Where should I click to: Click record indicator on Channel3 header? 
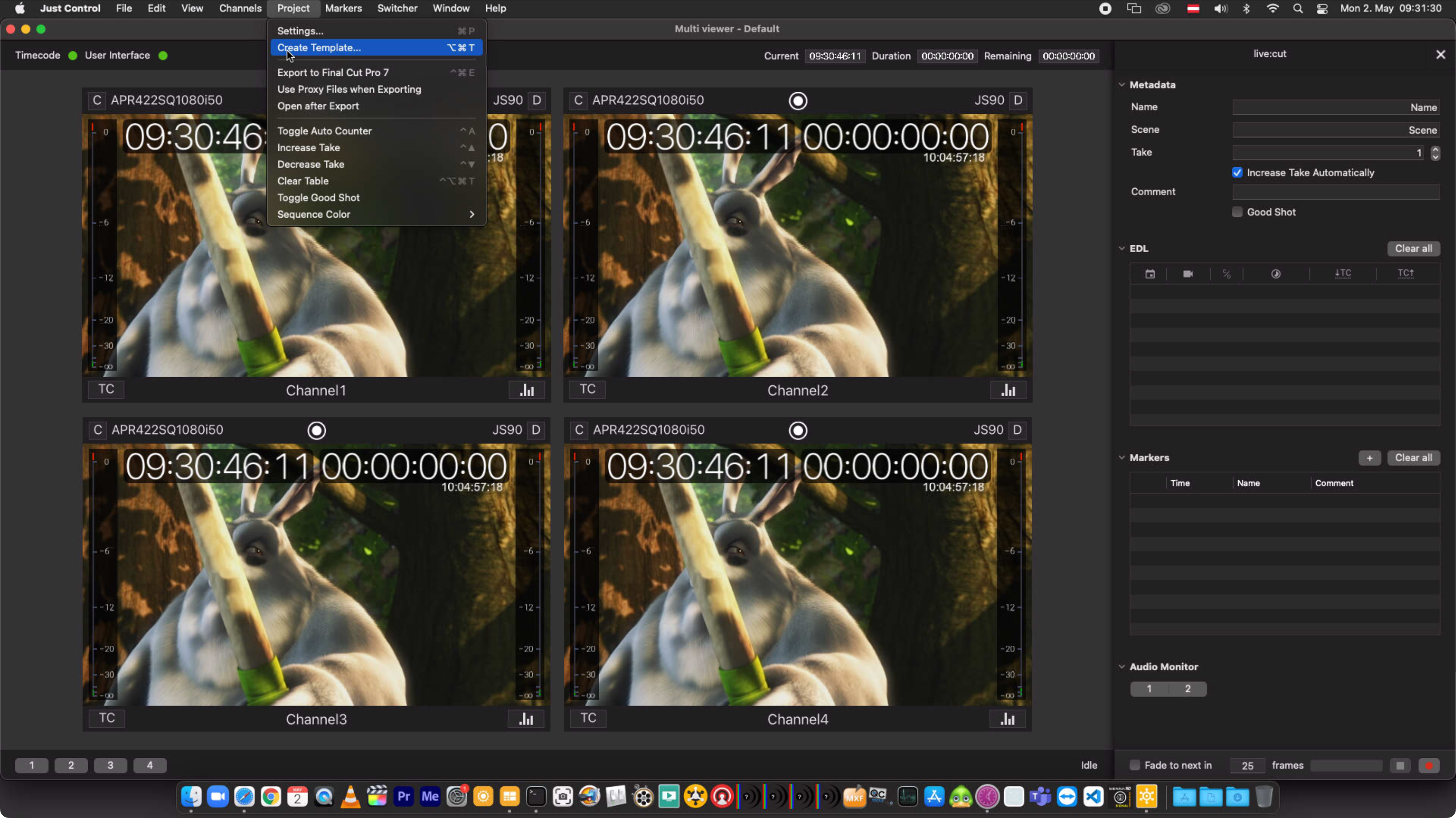click(x=316, y=430)
